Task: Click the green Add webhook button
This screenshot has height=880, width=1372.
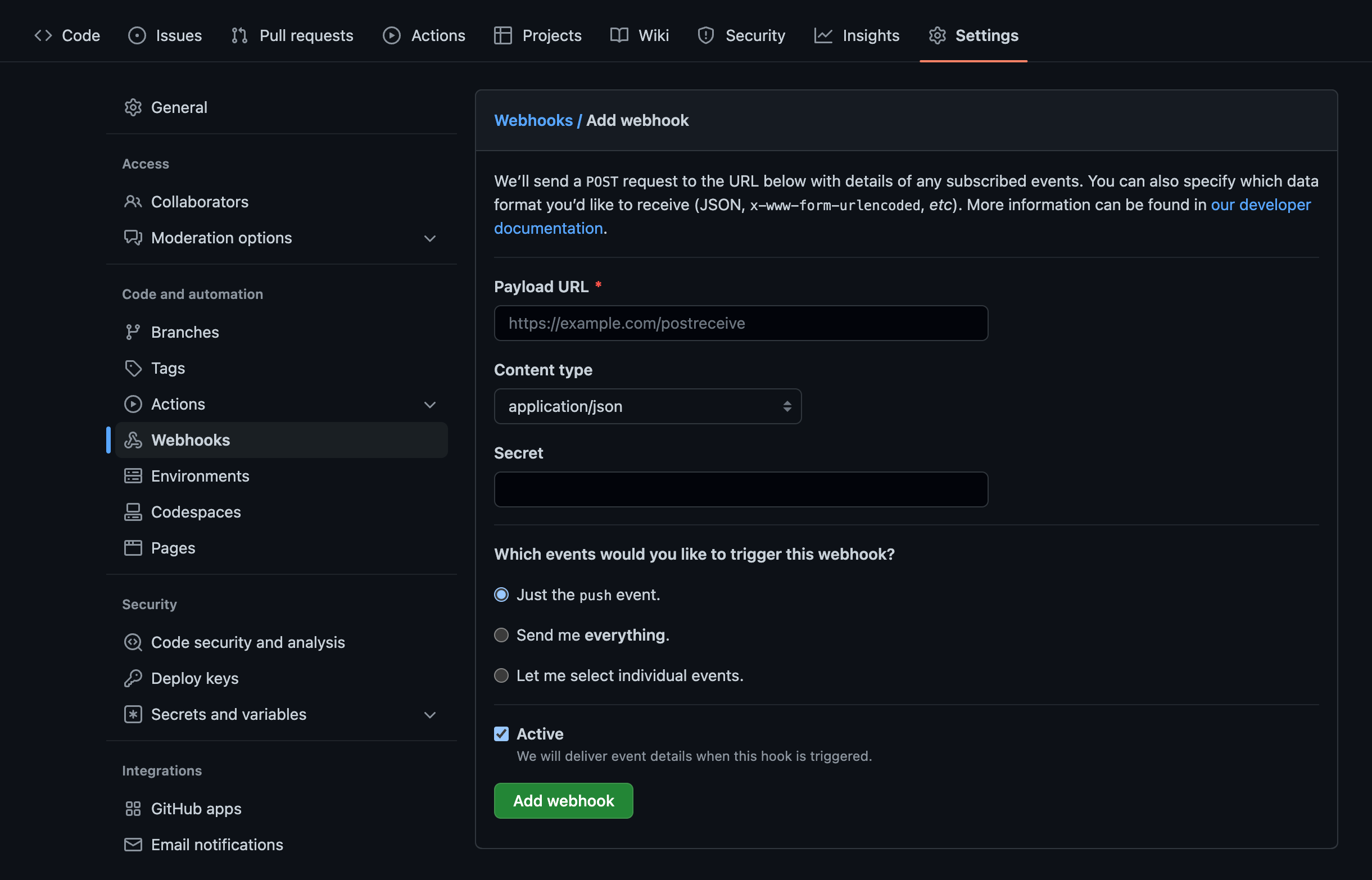Action: pos(563,801)
